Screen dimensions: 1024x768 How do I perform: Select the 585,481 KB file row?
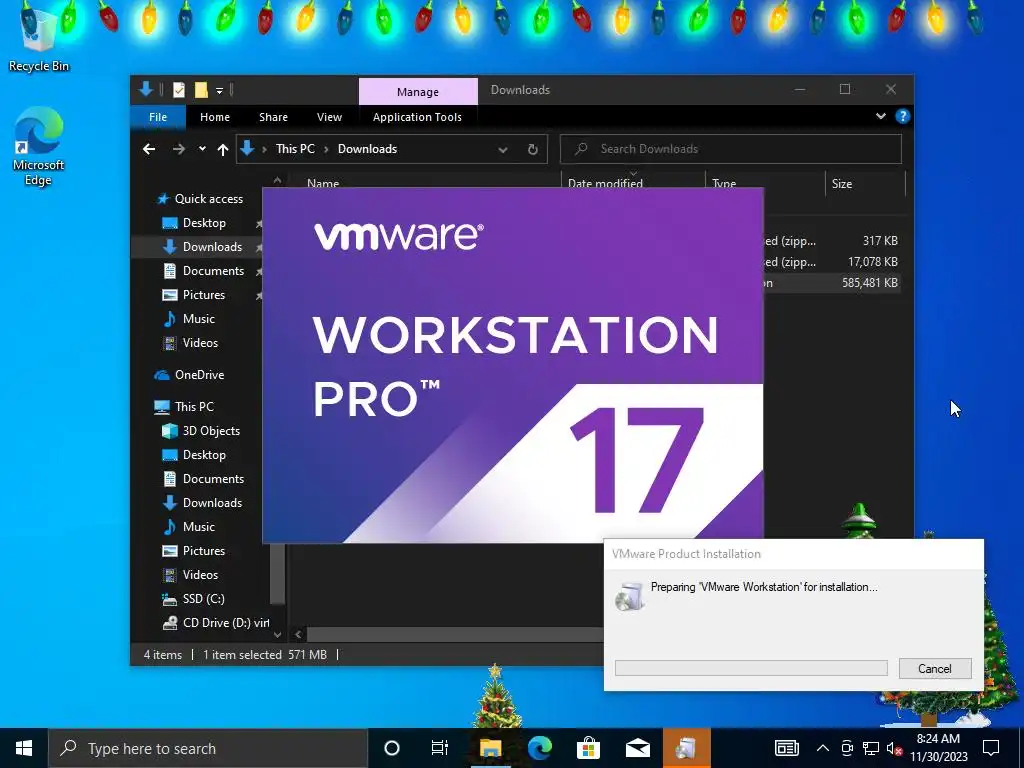[x=832, y=283]
